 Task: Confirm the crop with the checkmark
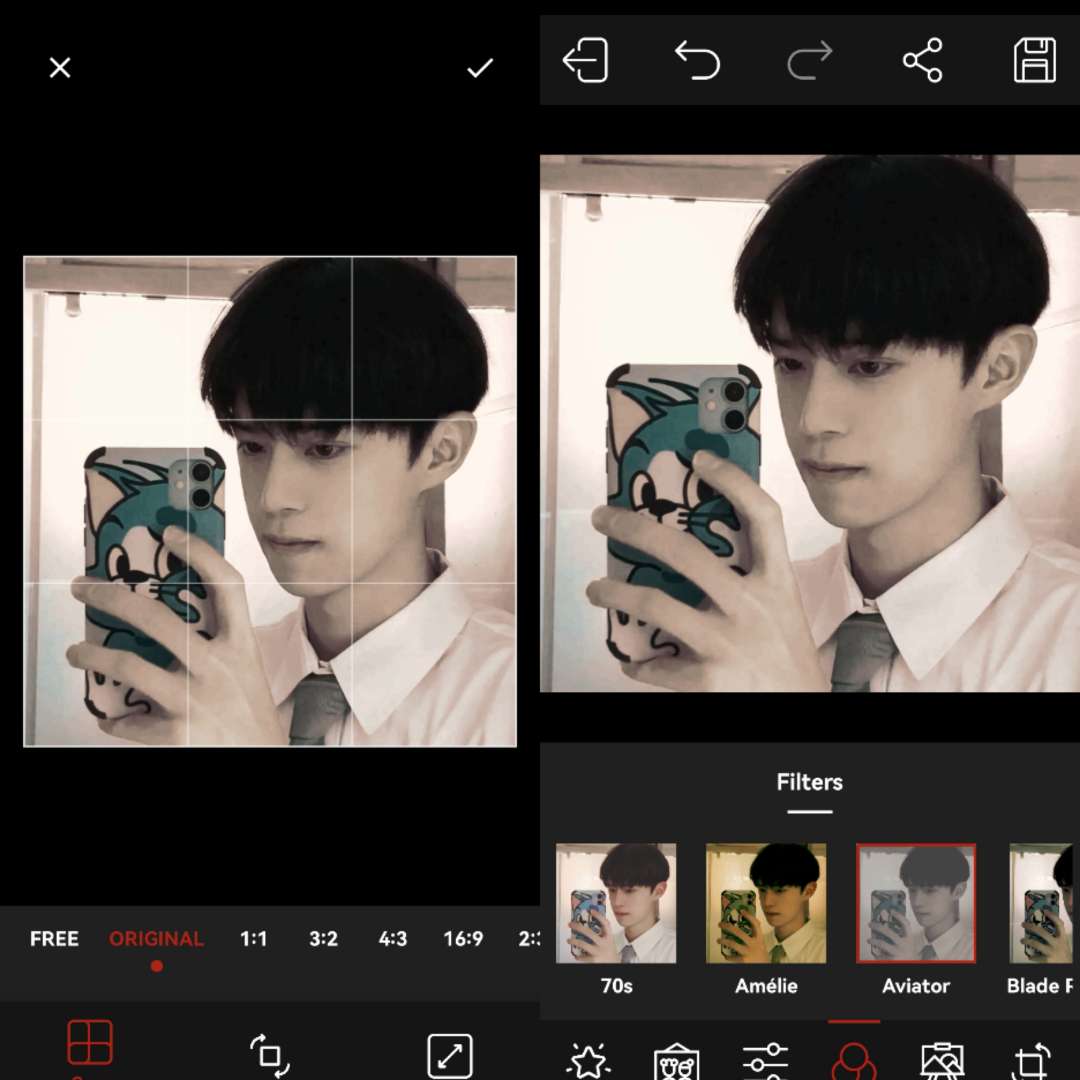click(x=480, y=68)
